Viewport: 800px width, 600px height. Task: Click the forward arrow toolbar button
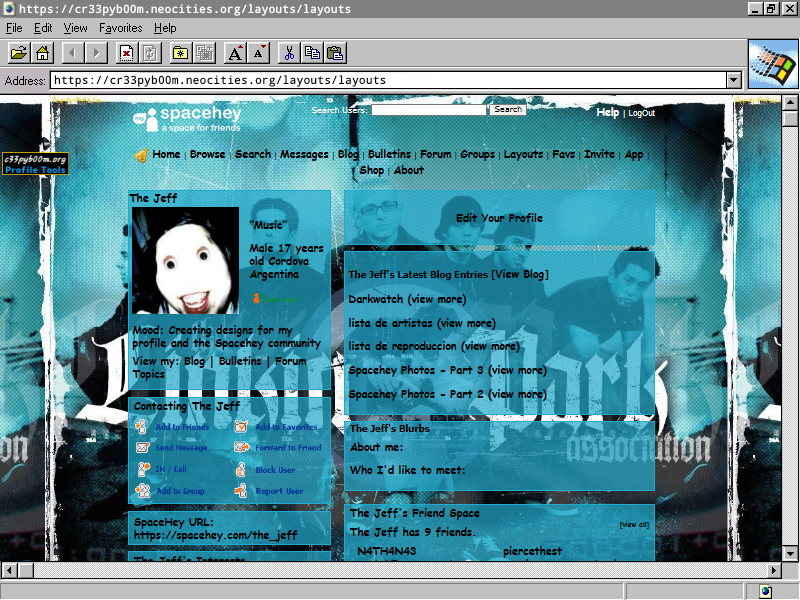pyautogui.click(x=96, y=53)
